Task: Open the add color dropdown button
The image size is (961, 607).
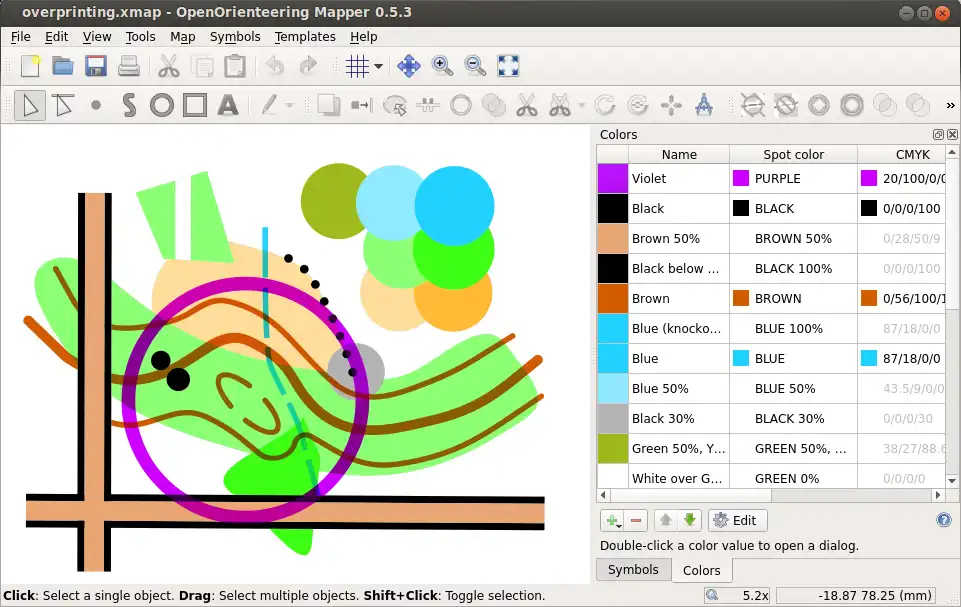Action: [x=611, y=520]
